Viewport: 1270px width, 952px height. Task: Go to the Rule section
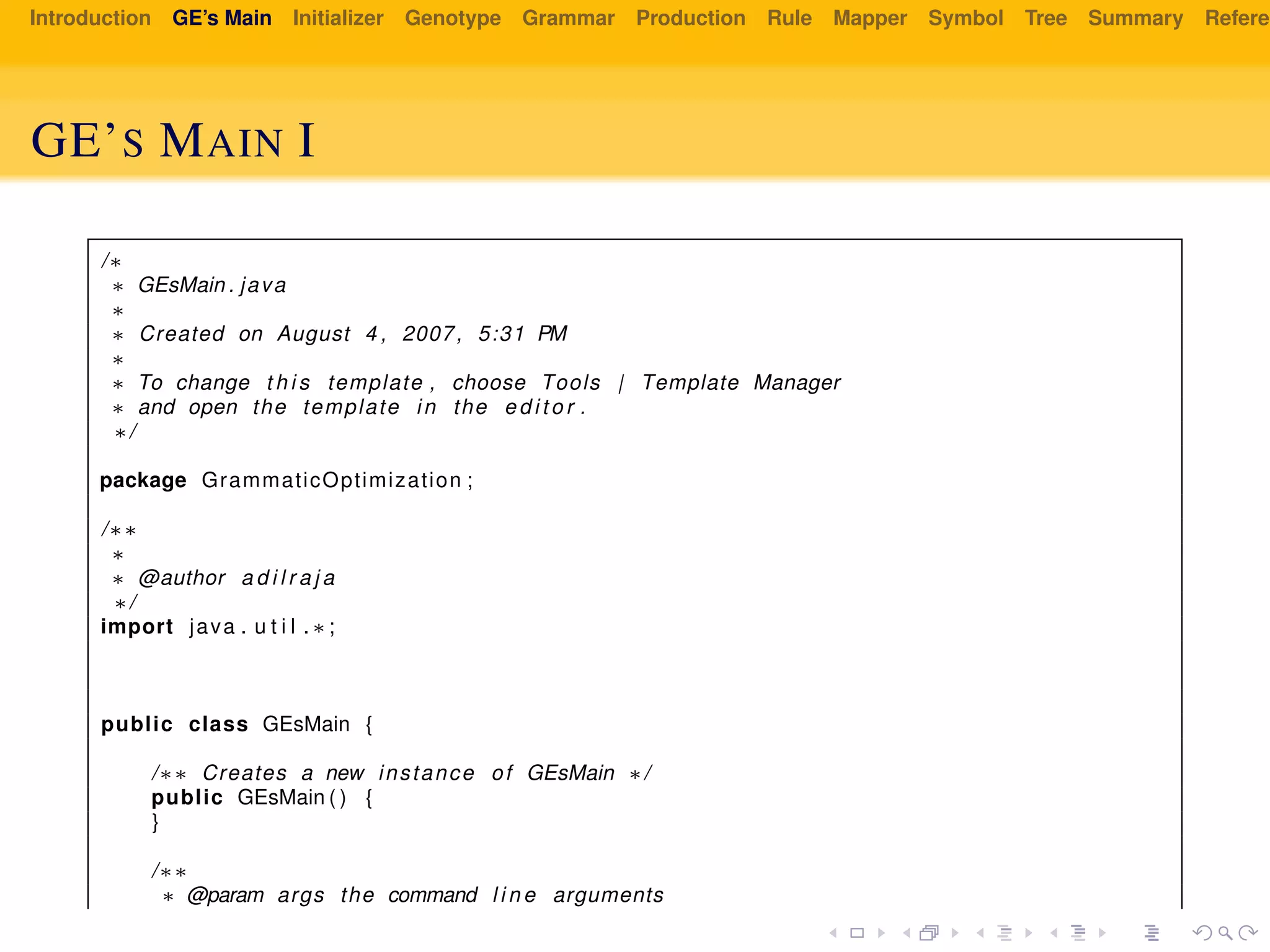789,18
